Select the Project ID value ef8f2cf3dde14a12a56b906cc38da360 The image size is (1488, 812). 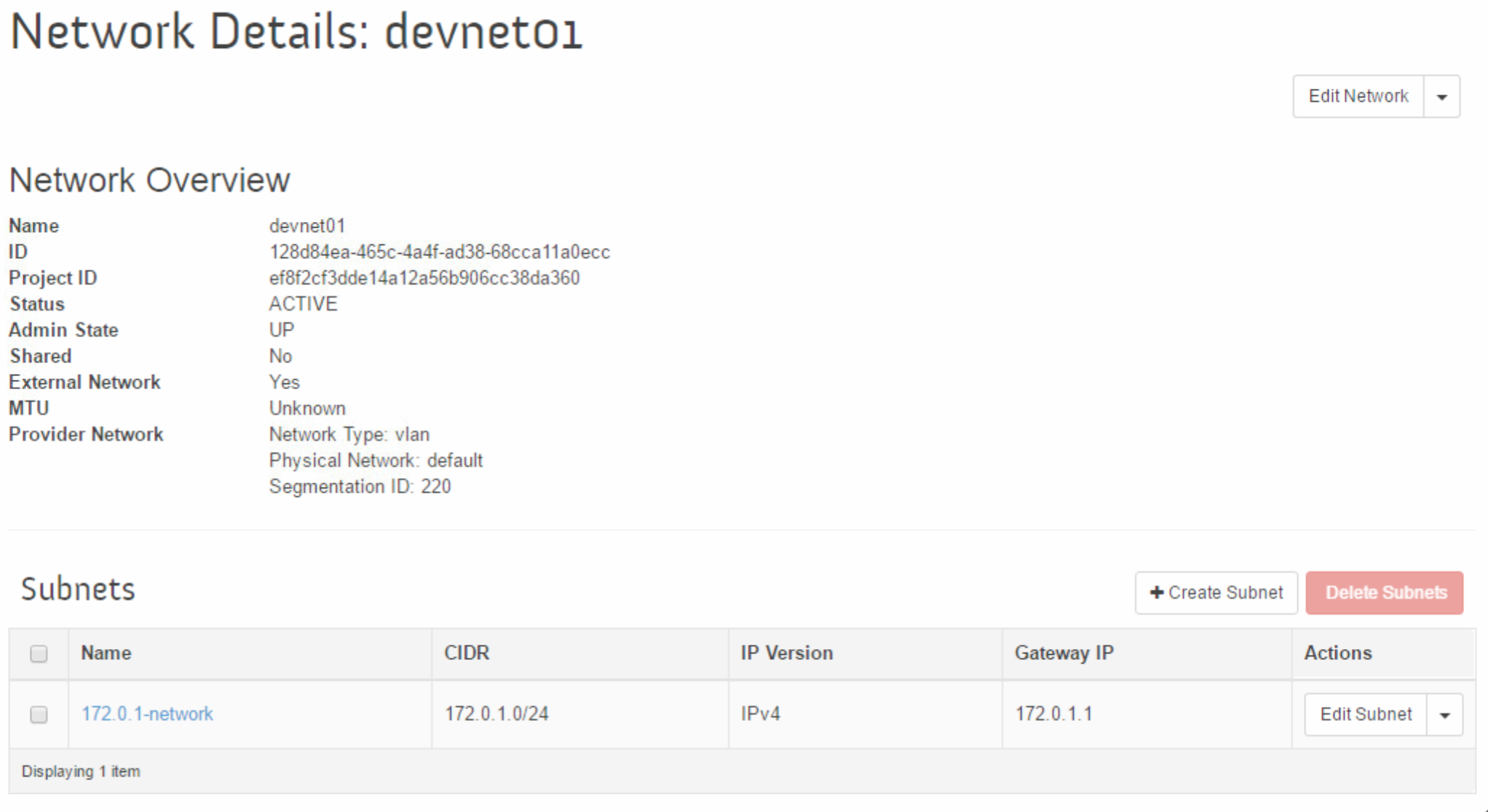(424, 278)
